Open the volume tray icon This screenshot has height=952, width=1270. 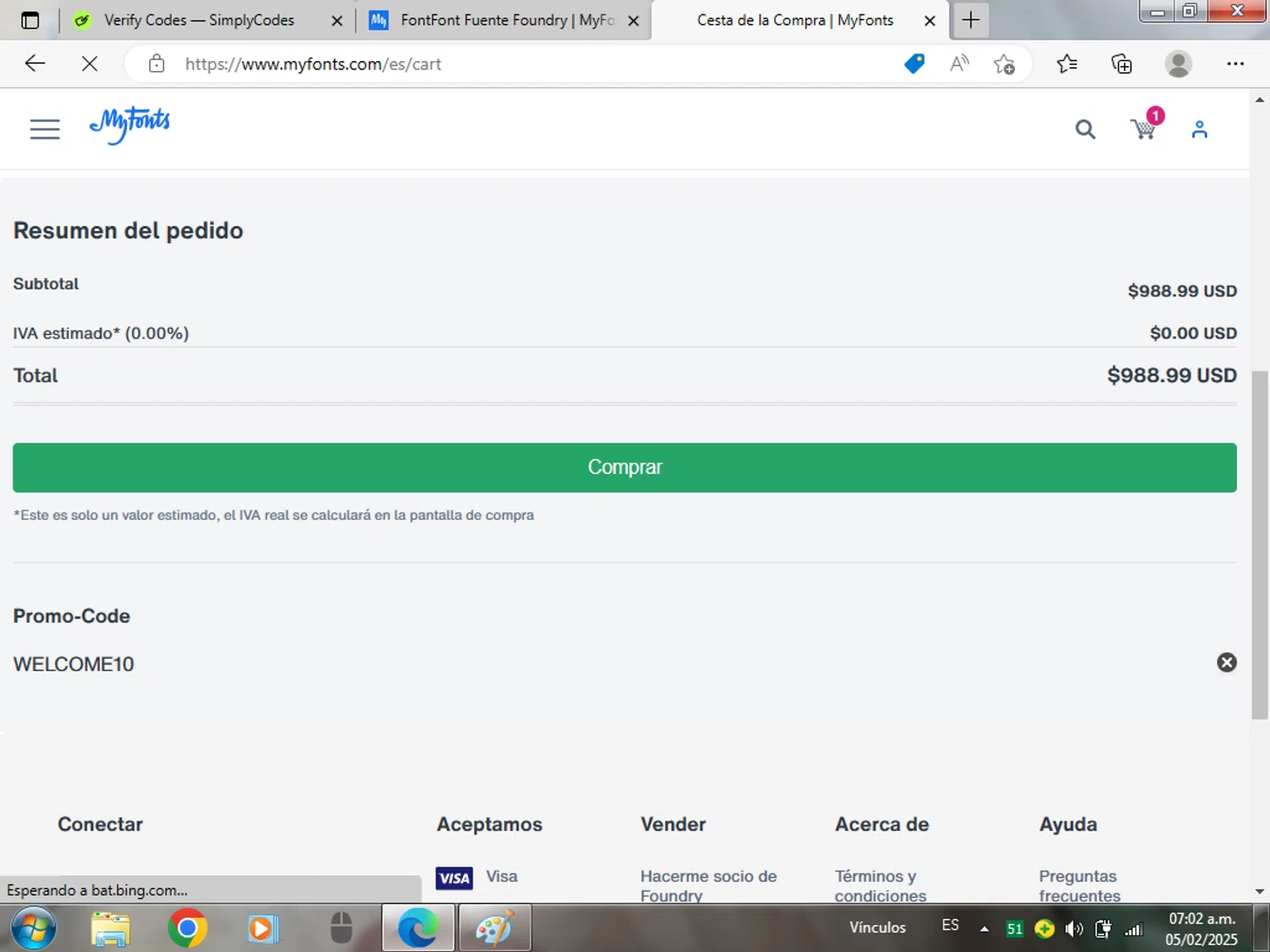[1074, 929]
